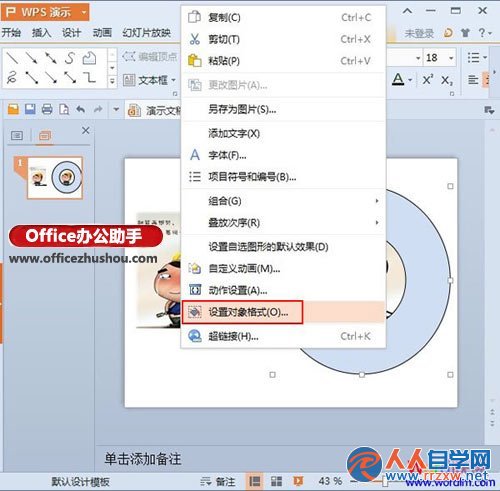
Task: Click the Undo arrow icon
Action: [x=80, y=109]
